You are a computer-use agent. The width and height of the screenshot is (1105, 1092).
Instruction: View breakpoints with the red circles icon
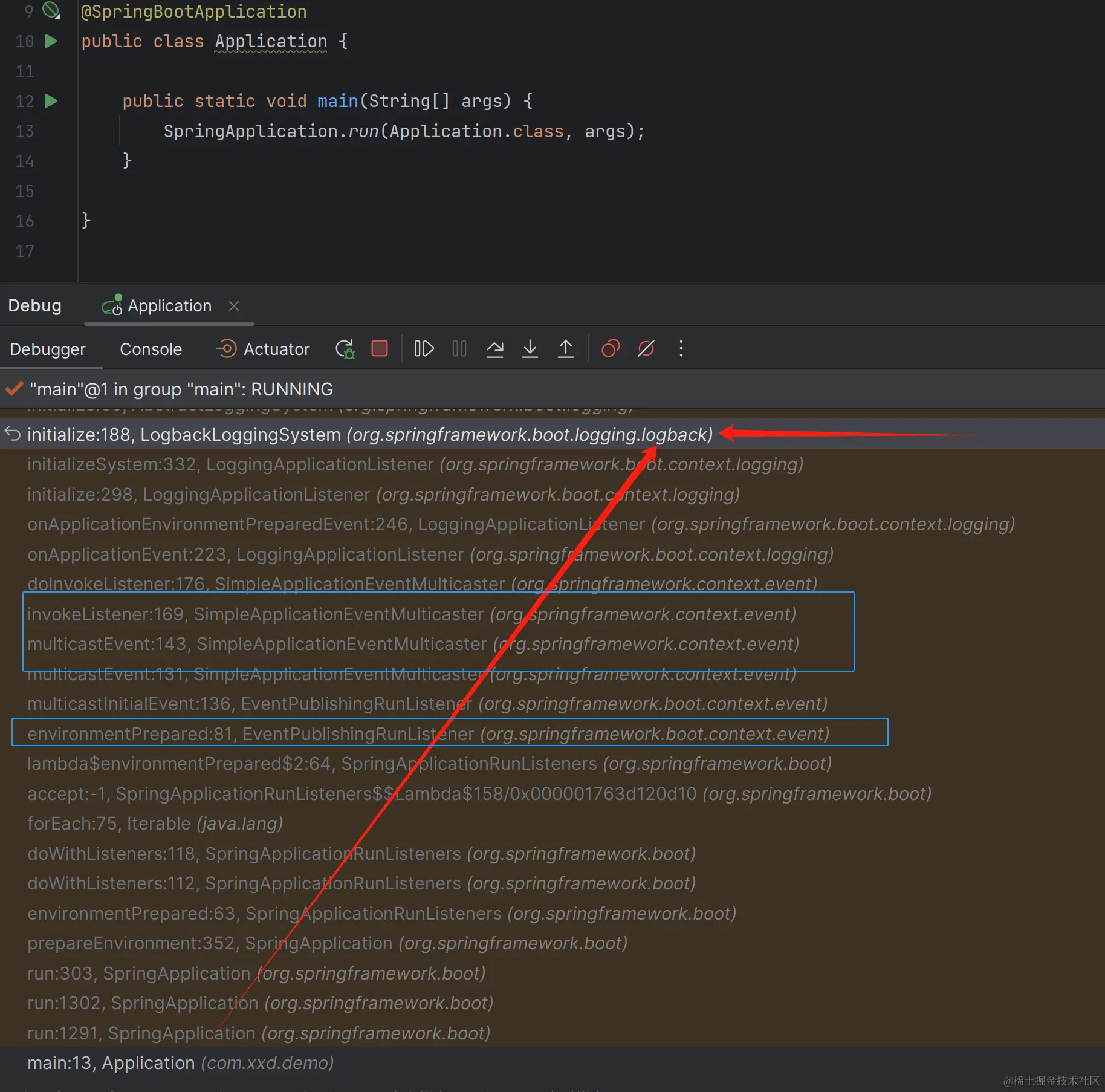click(611, 348)
